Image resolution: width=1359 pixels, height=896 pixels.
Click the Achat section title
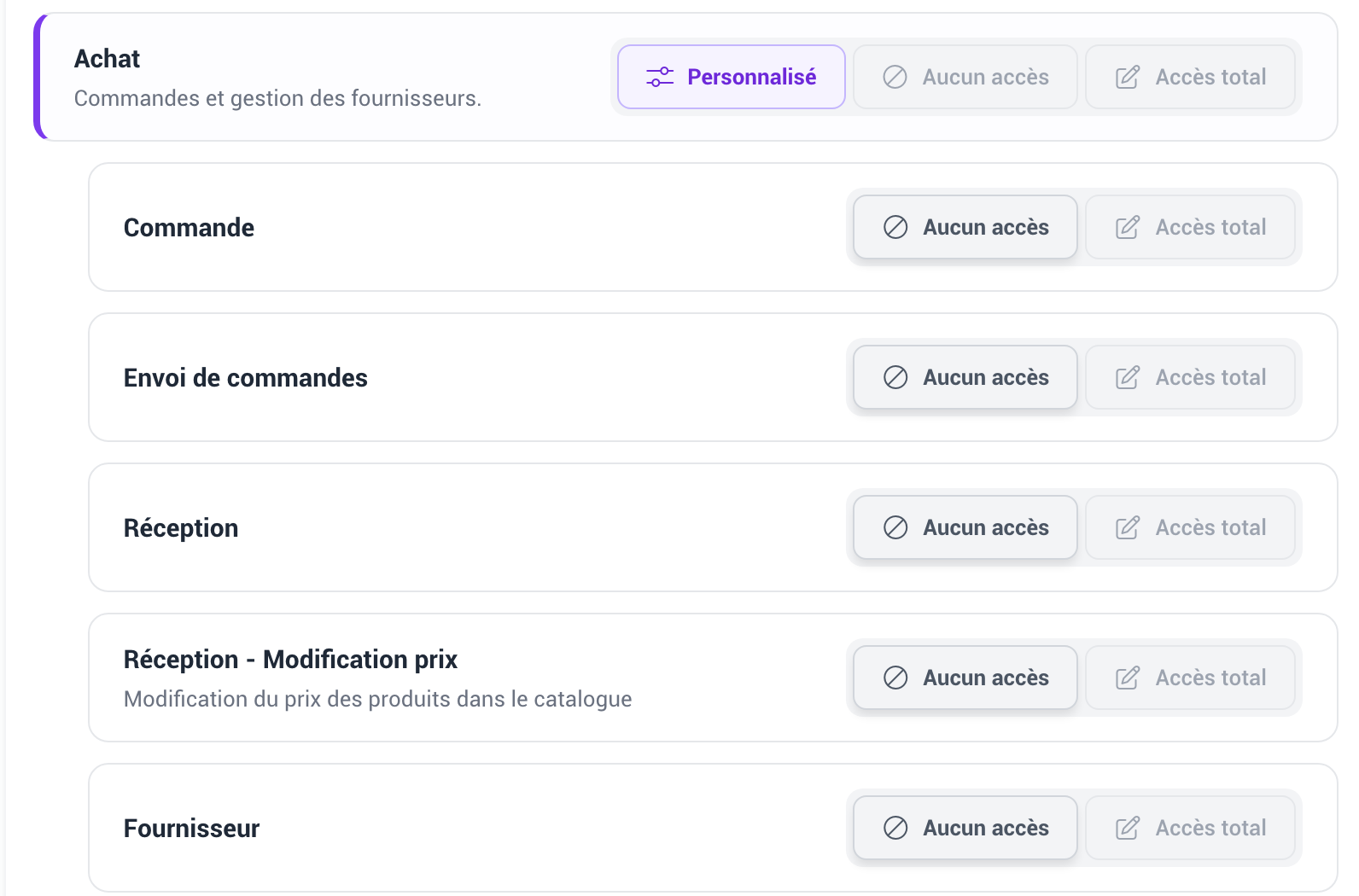point(108,59)
